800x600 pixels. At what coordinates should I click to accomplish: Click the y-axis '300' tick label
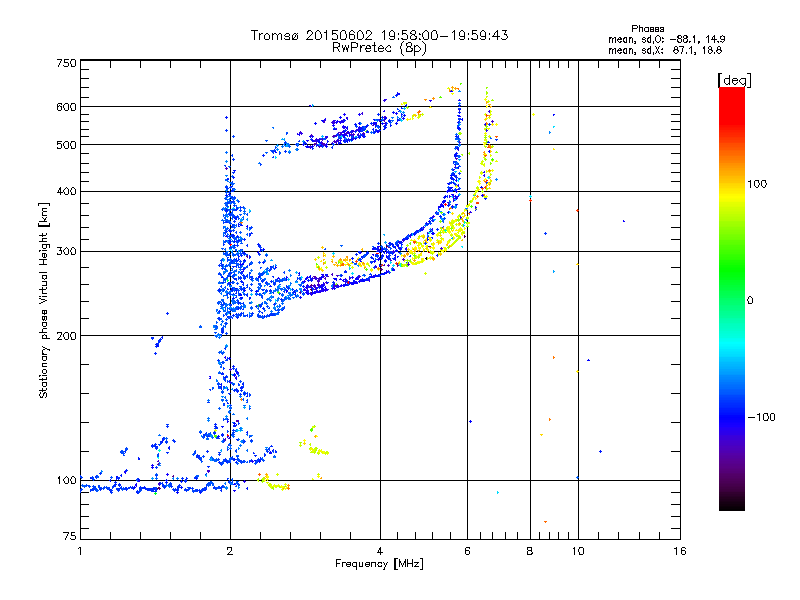[66, 251]
